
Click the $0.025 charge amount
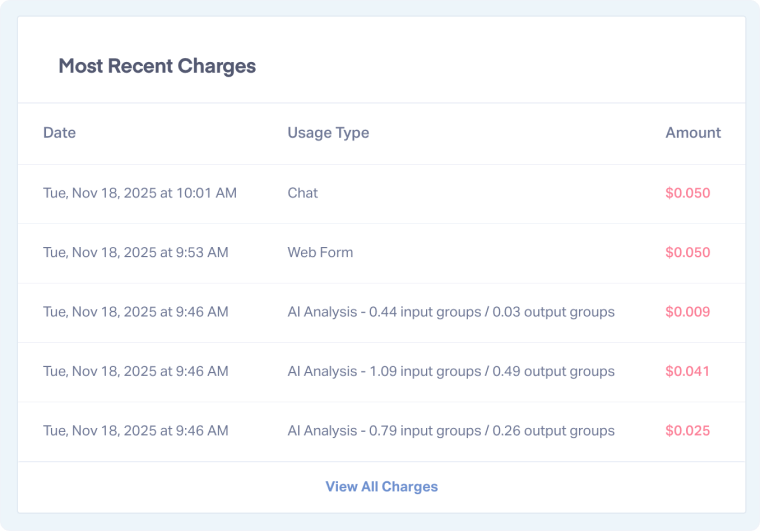pos(687,431)
